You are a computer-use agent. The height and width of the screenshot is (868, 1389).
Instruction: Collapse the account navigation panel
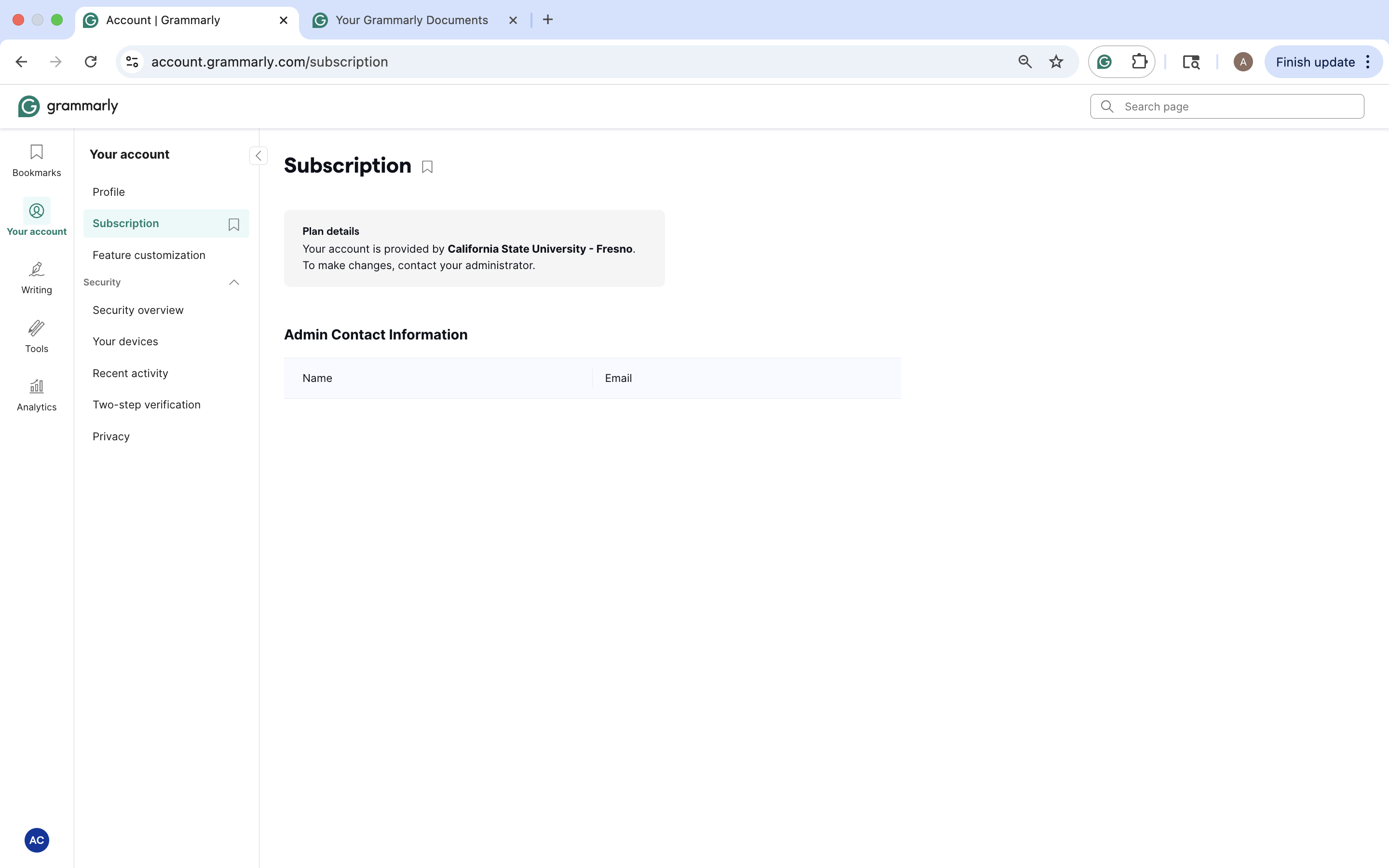259,156
